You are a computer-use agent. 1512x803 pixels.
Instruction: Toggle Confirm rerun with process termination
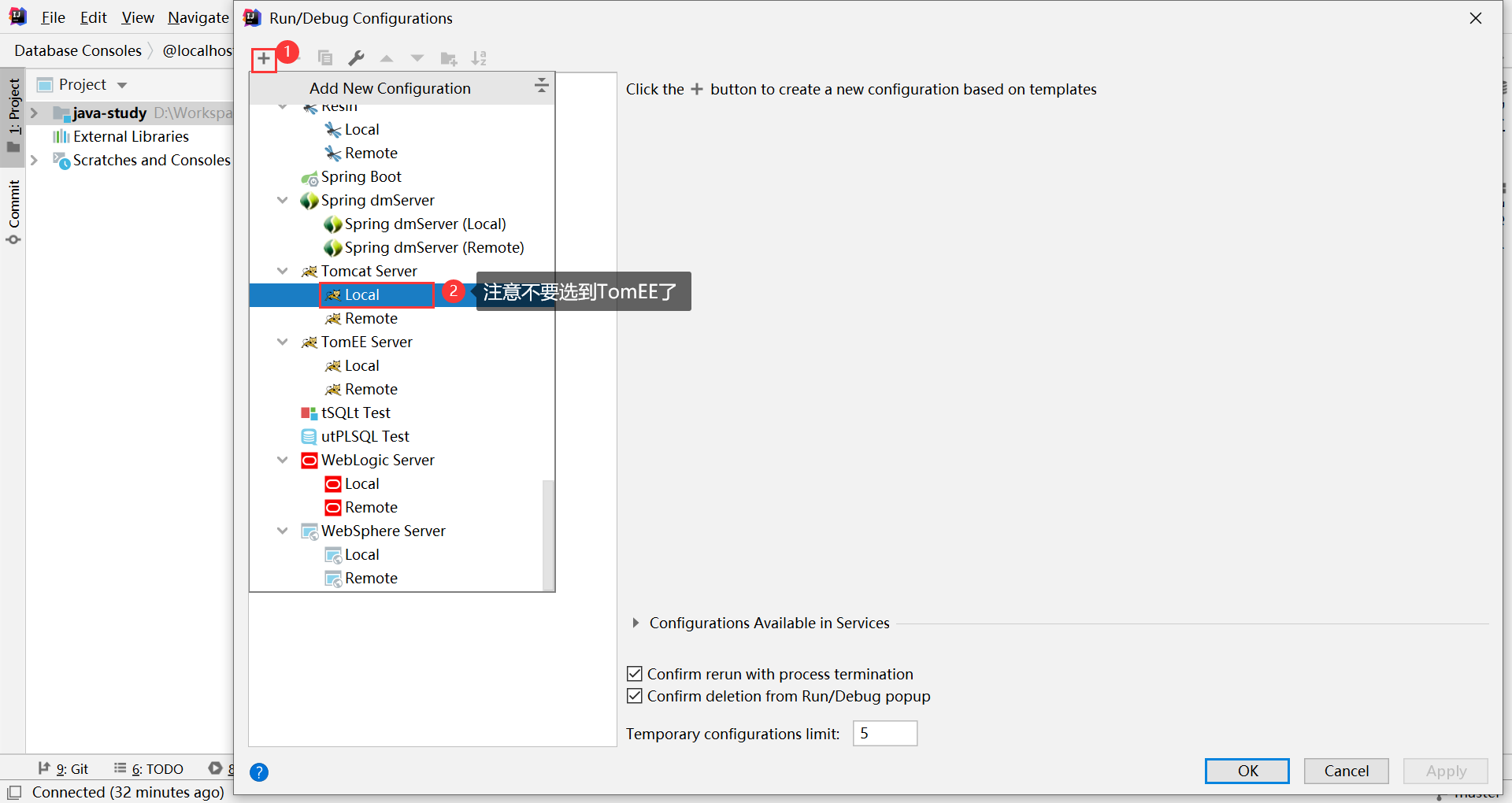[635, 674]
